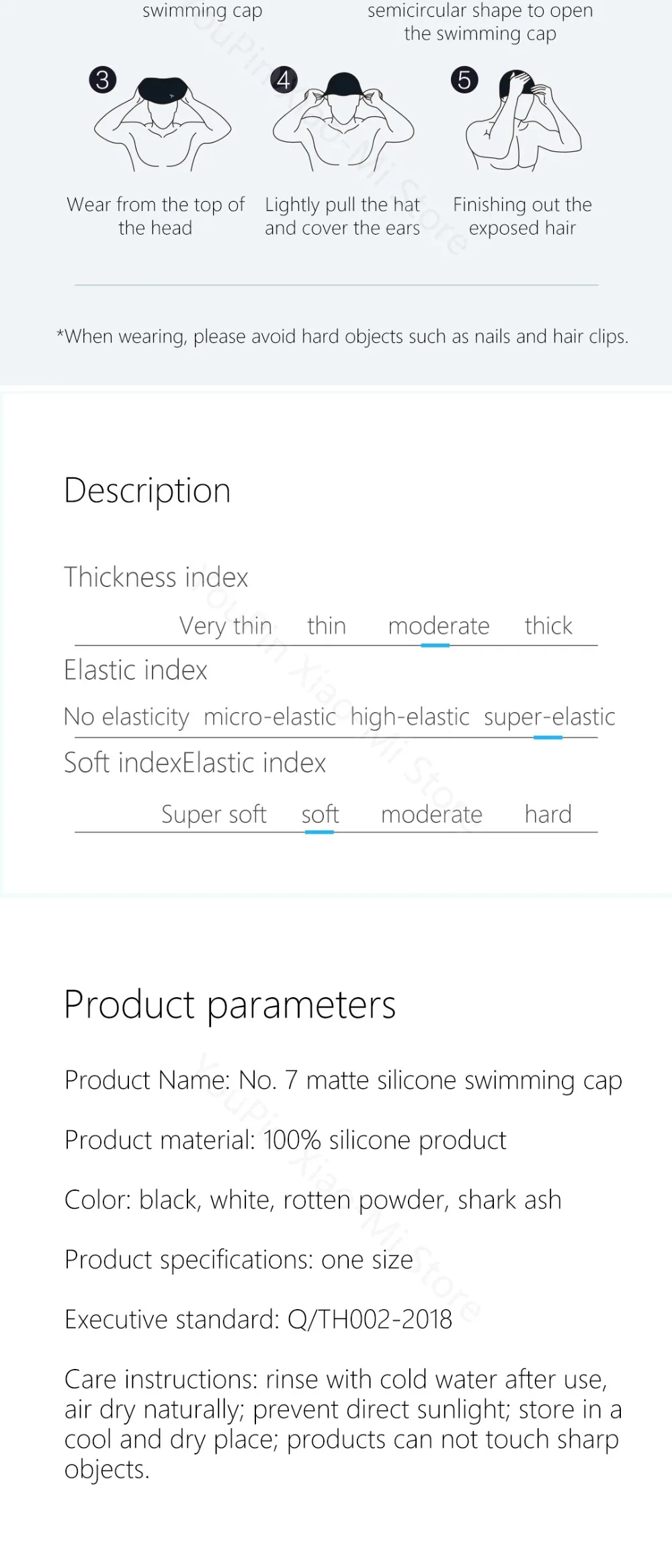Click the Executive standard Q/TH002-2018 text
Screen dimensions: 672x1568
(258, 1320)
